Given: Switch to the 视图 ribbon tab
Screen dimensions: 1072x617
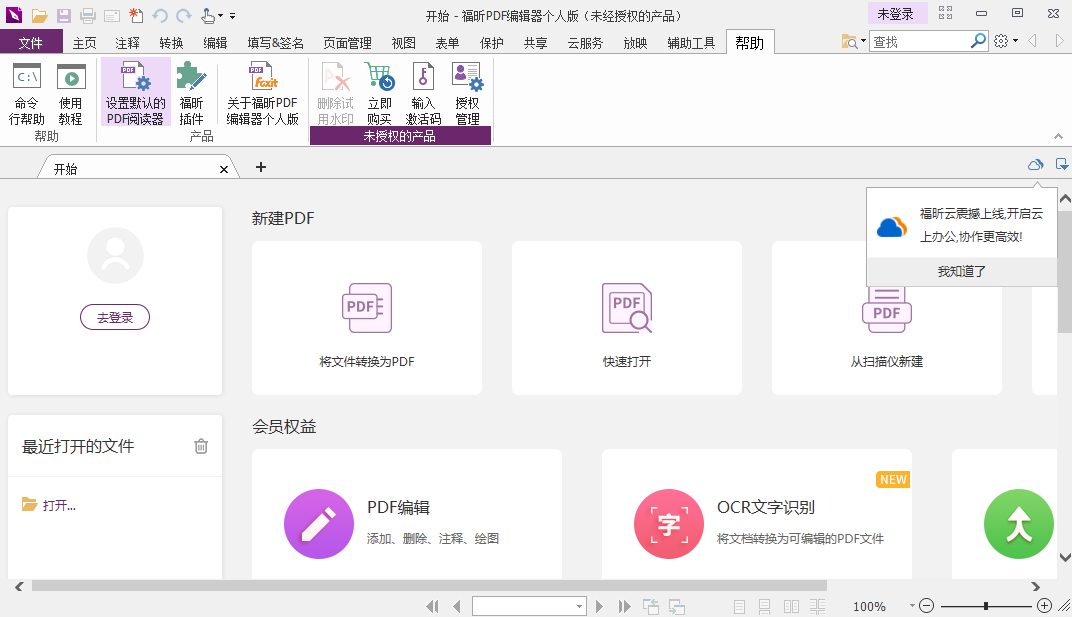Looking at the screenshot, I should click(x=404, y=42).
